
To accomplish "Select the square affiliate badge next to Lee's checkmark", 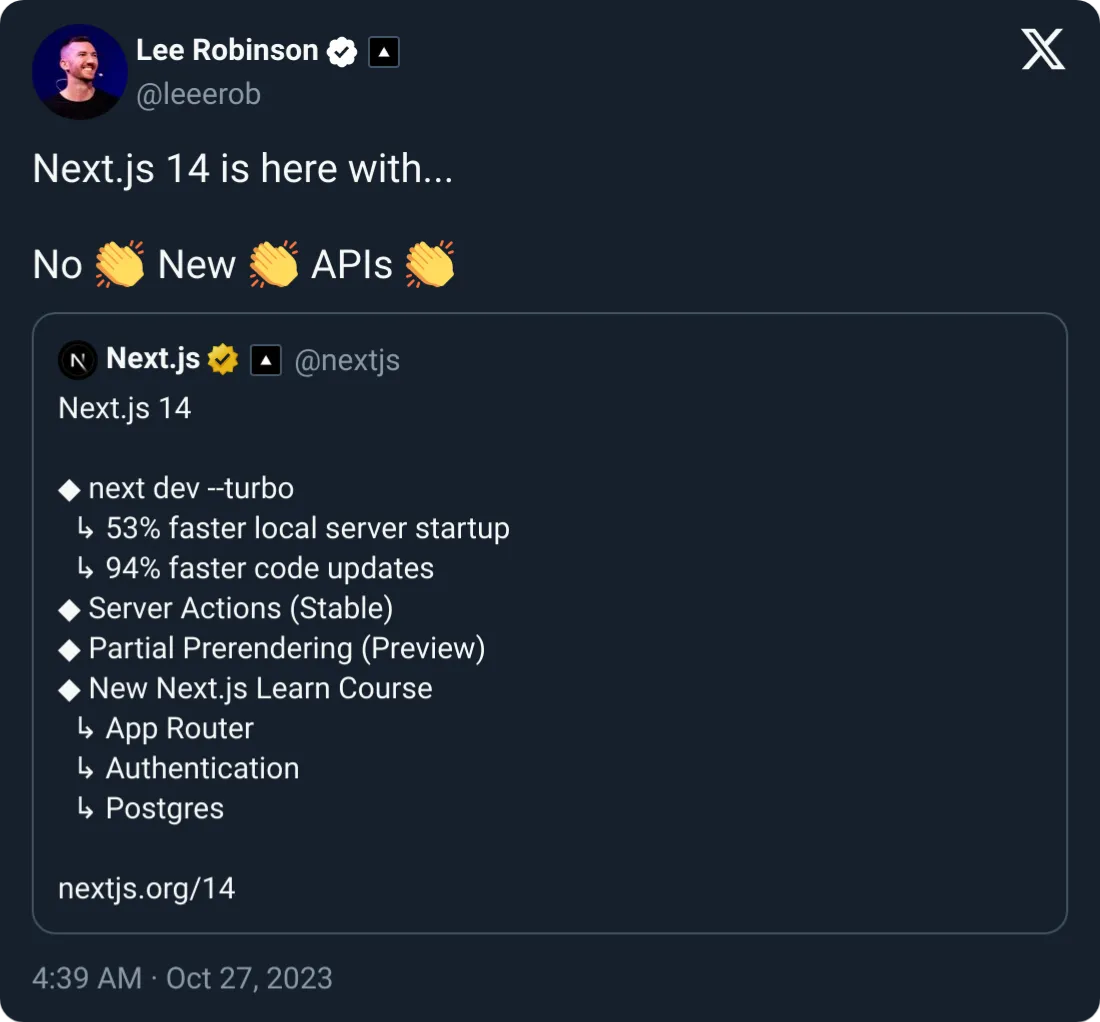I will coord(384,50).
